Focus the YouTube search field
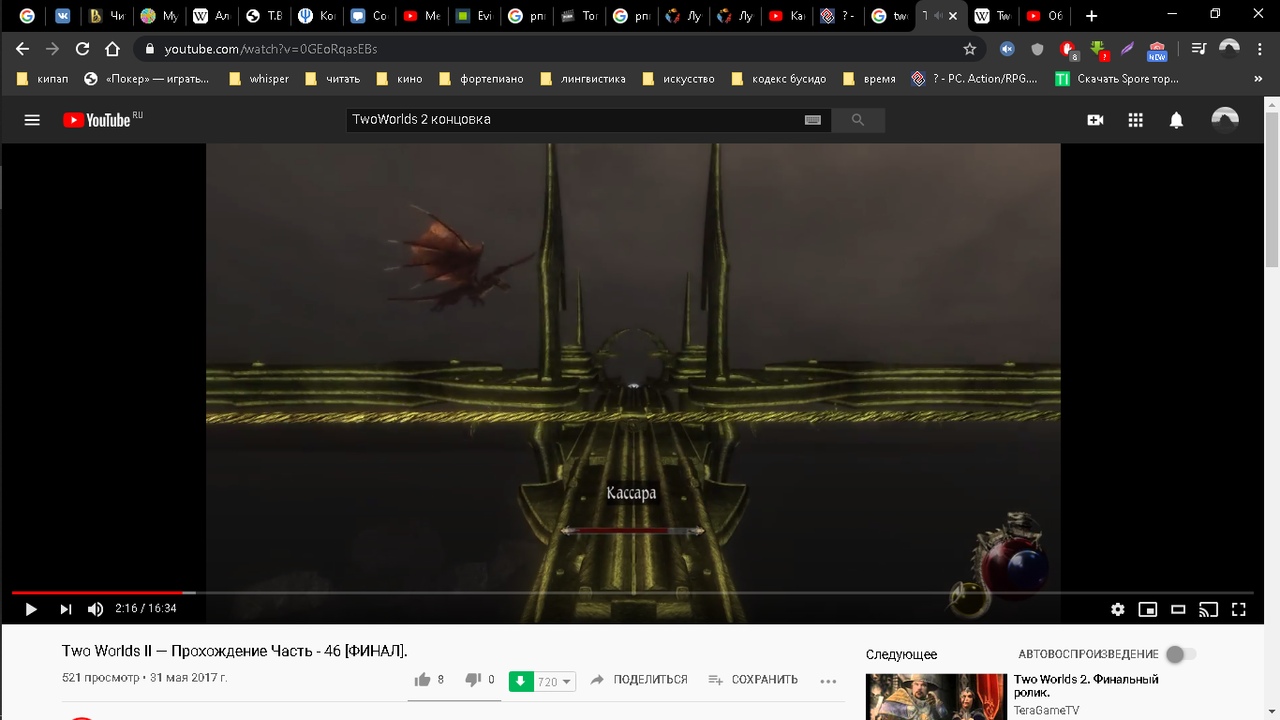Screen dimensions: 1280x720 (x=575, y=119)
